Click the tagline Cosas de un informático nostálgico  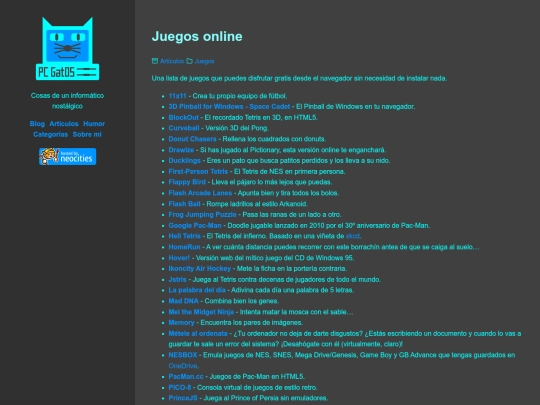68,101
